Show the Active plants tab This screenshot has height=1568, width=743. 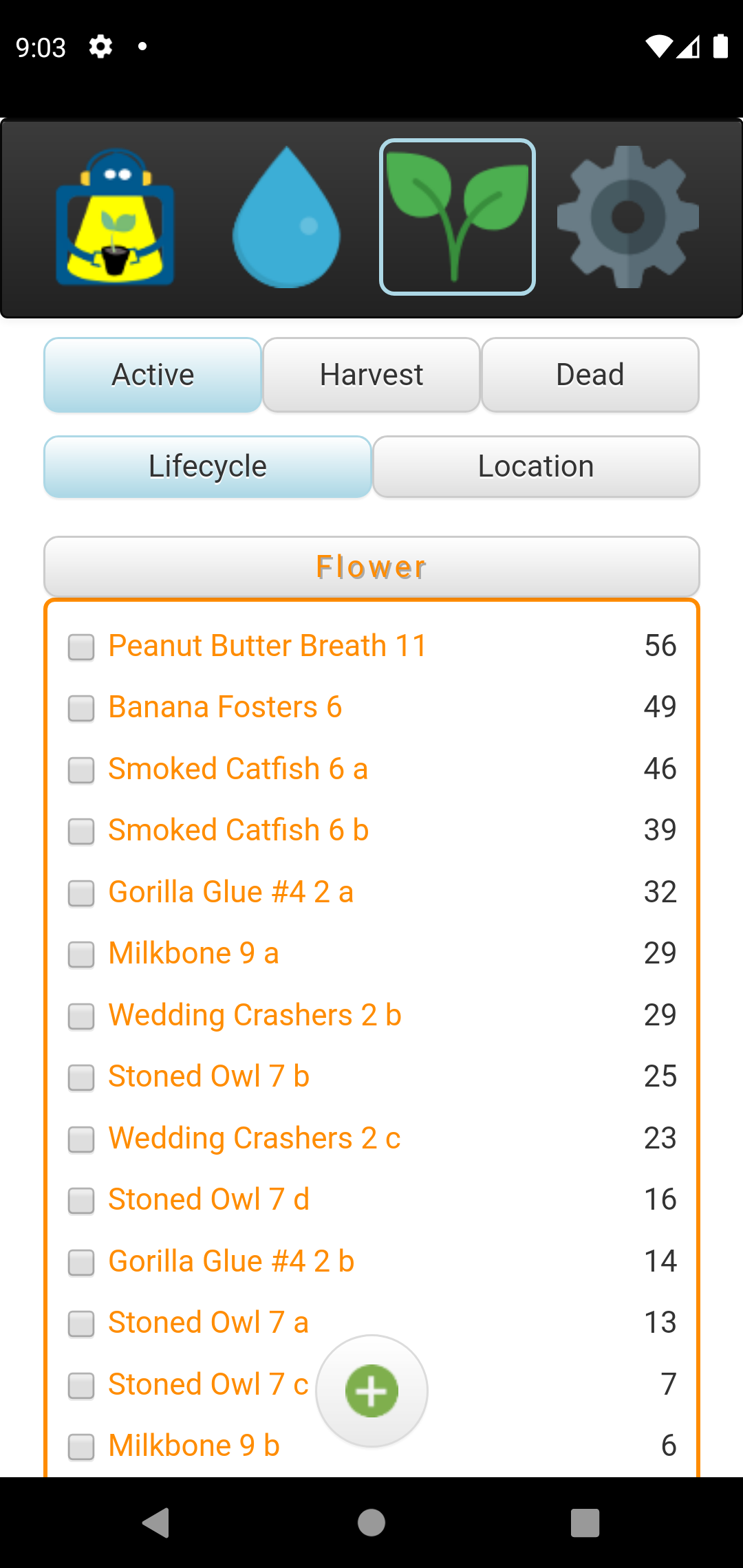point(153,375)
